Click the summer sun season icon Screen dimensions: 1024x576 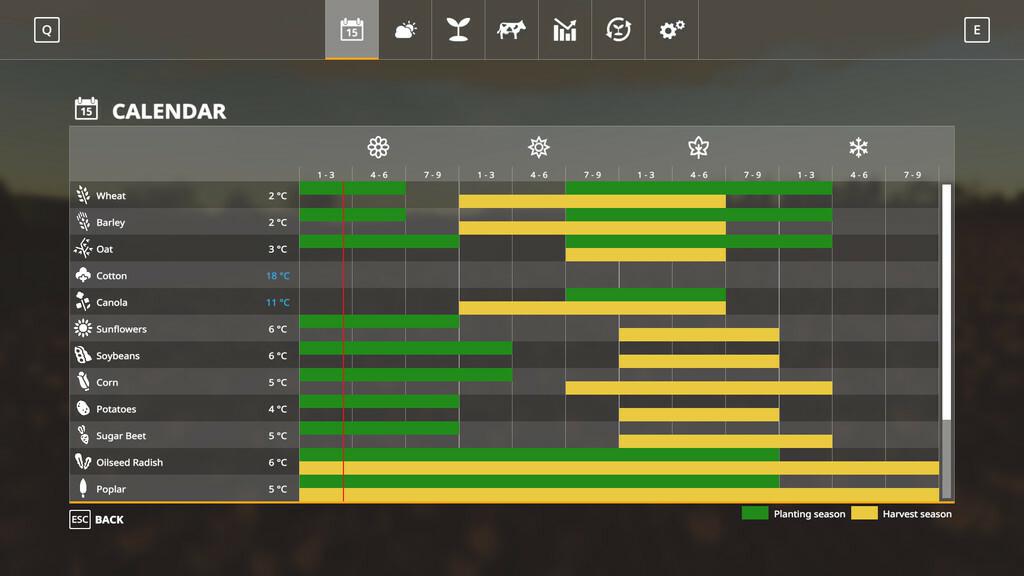539,148
